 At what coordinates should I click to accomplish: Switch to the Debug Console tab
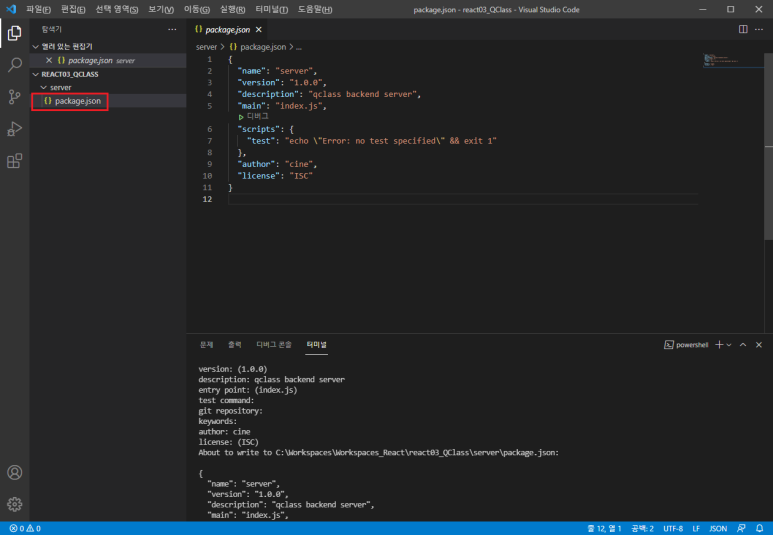(274, 345)
